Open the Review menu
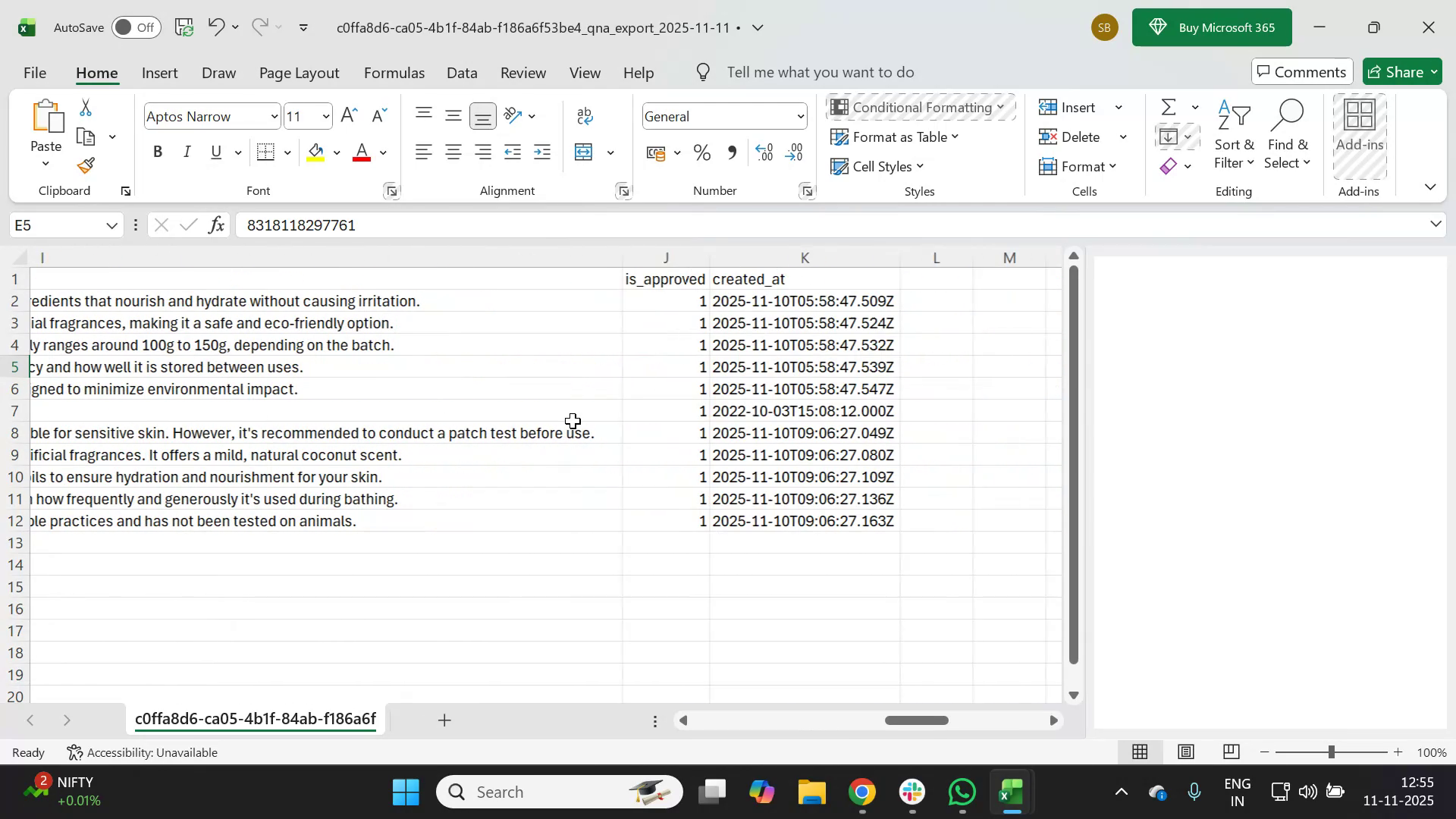 [522, 72]
